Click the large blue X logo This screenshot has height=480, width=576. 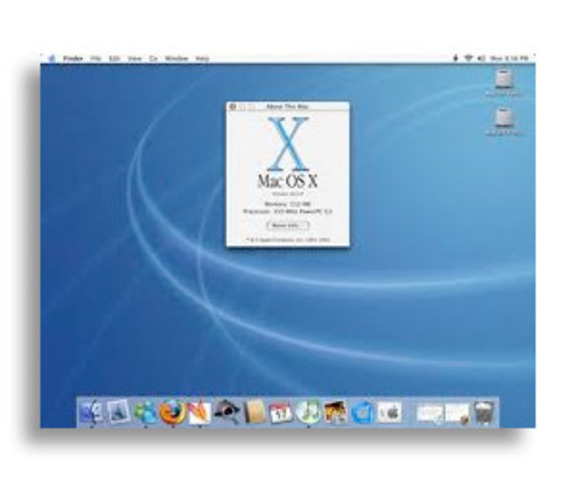(x=288, y=144)
